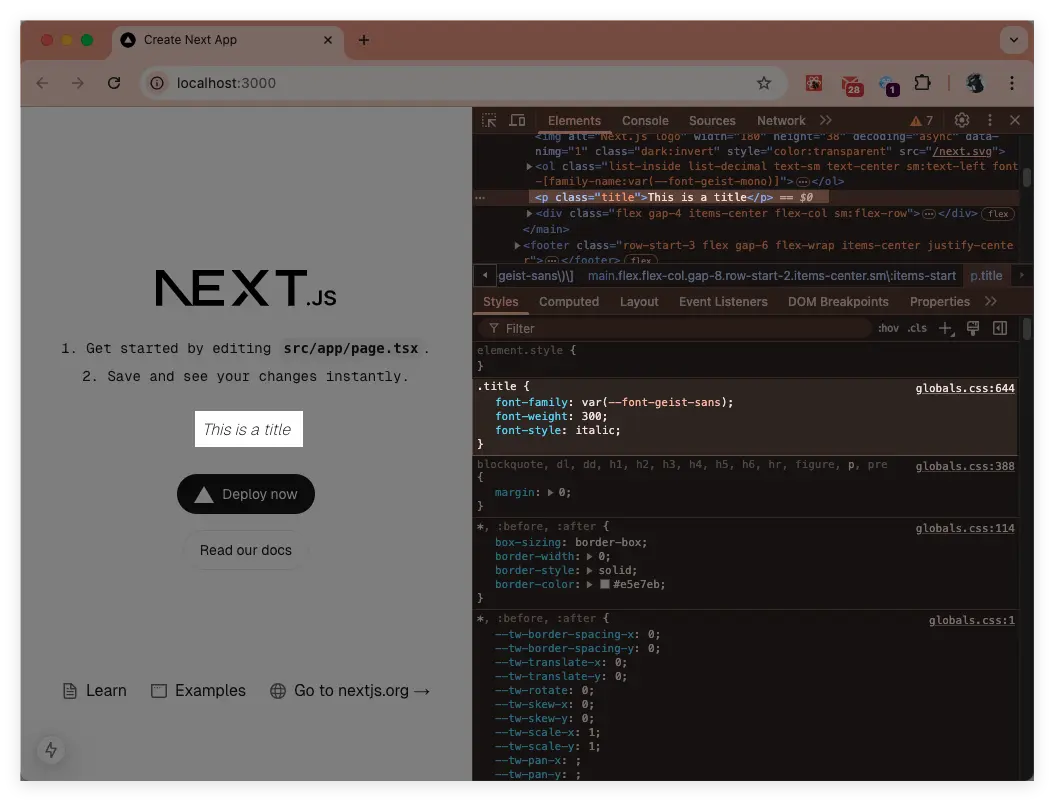Open the Event Listeners sub-tab
The height and width of the screenshot is (801, 1054).
pos(723,302)
